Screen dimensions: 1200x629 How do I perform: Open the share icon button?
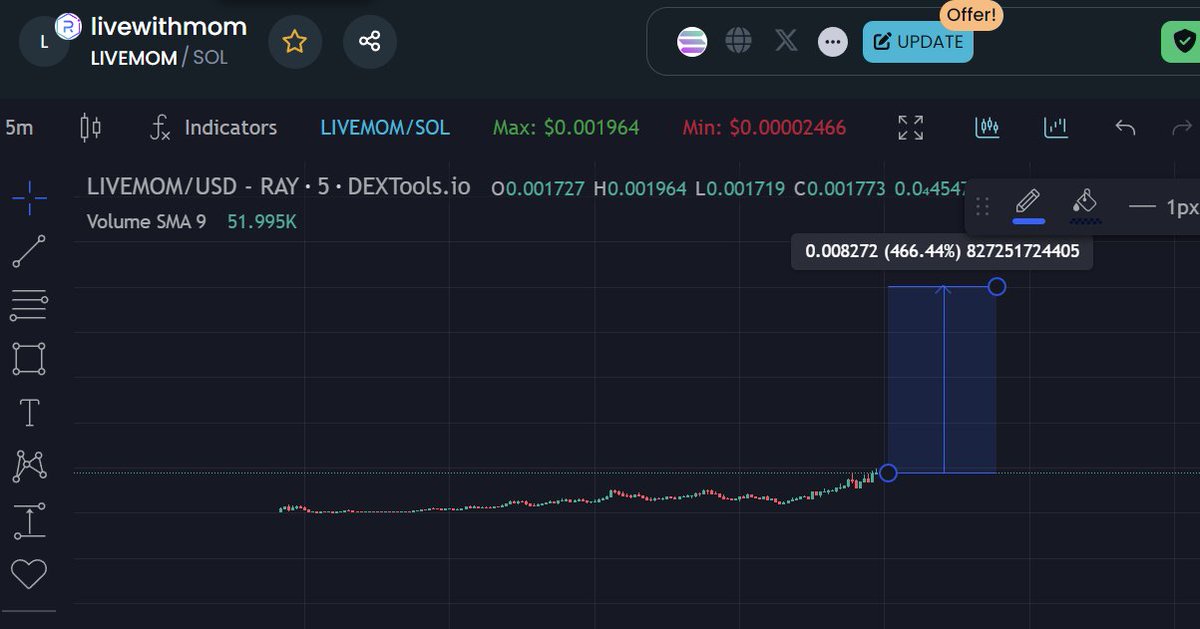(369, 42)
